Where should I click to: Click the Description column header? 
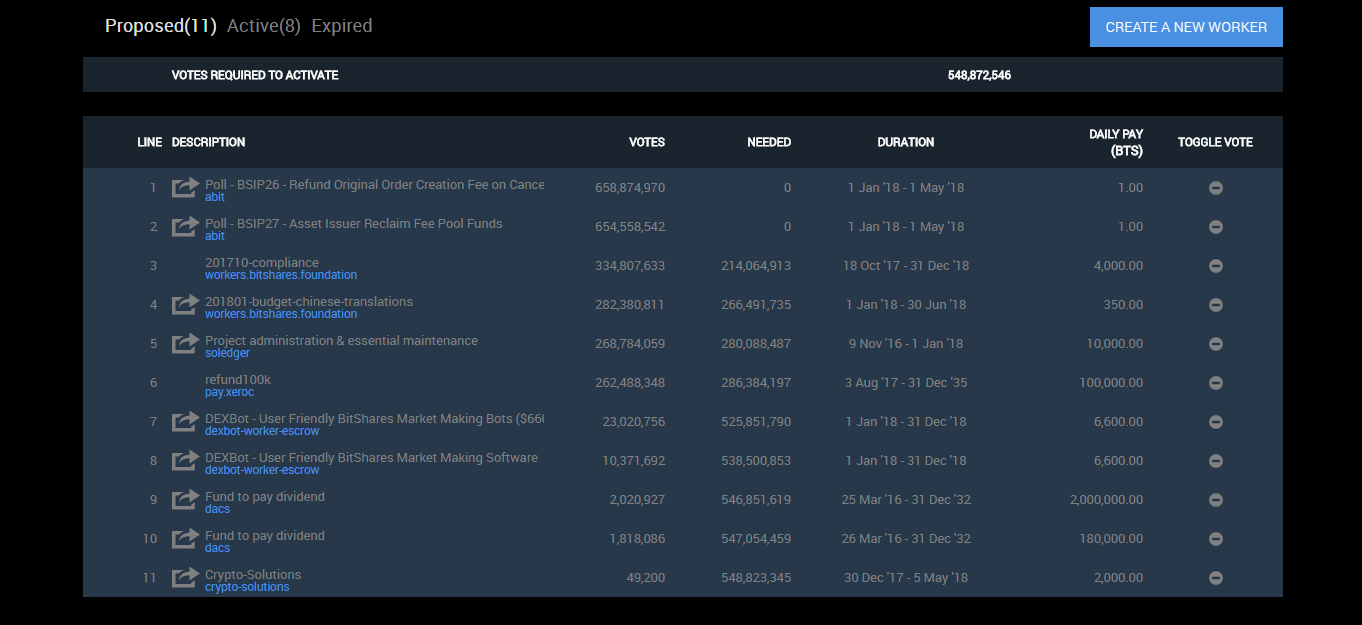pyautogui.click(x=208, y=142)
